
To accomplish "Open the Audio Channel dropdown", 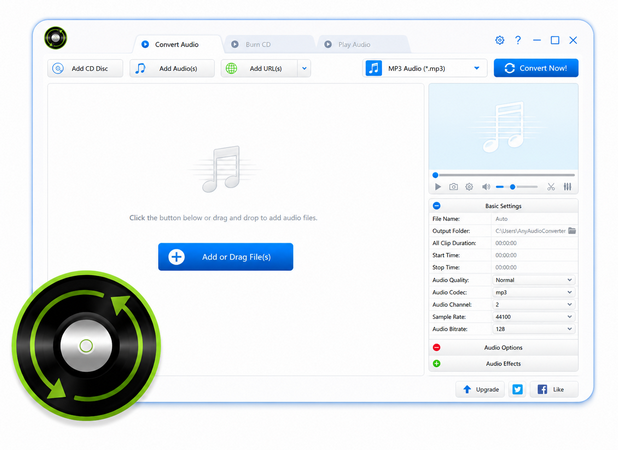I will coord(534,305).
